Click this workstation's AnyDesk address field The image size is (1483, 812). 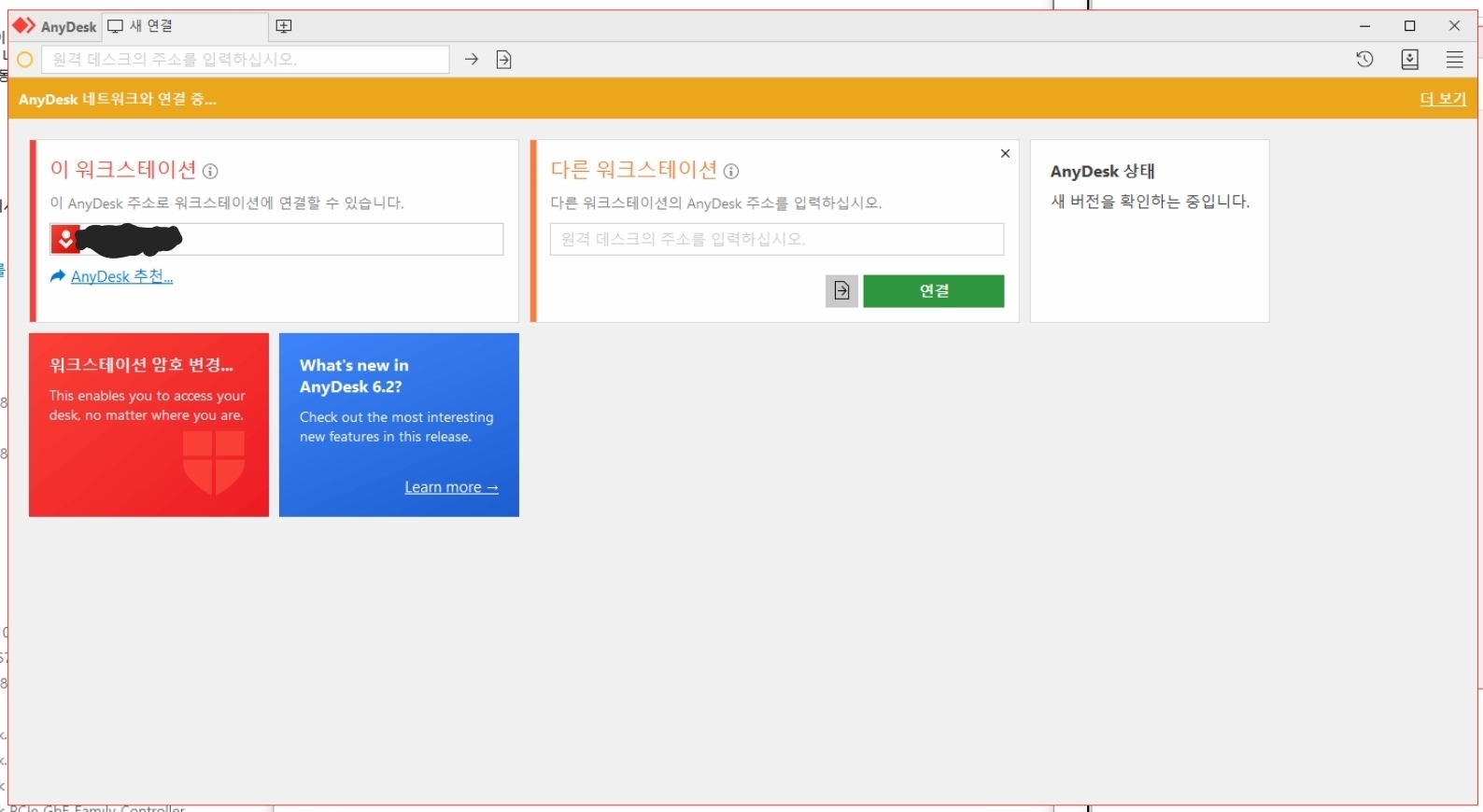pyautogui.click(x=276, y=239)
